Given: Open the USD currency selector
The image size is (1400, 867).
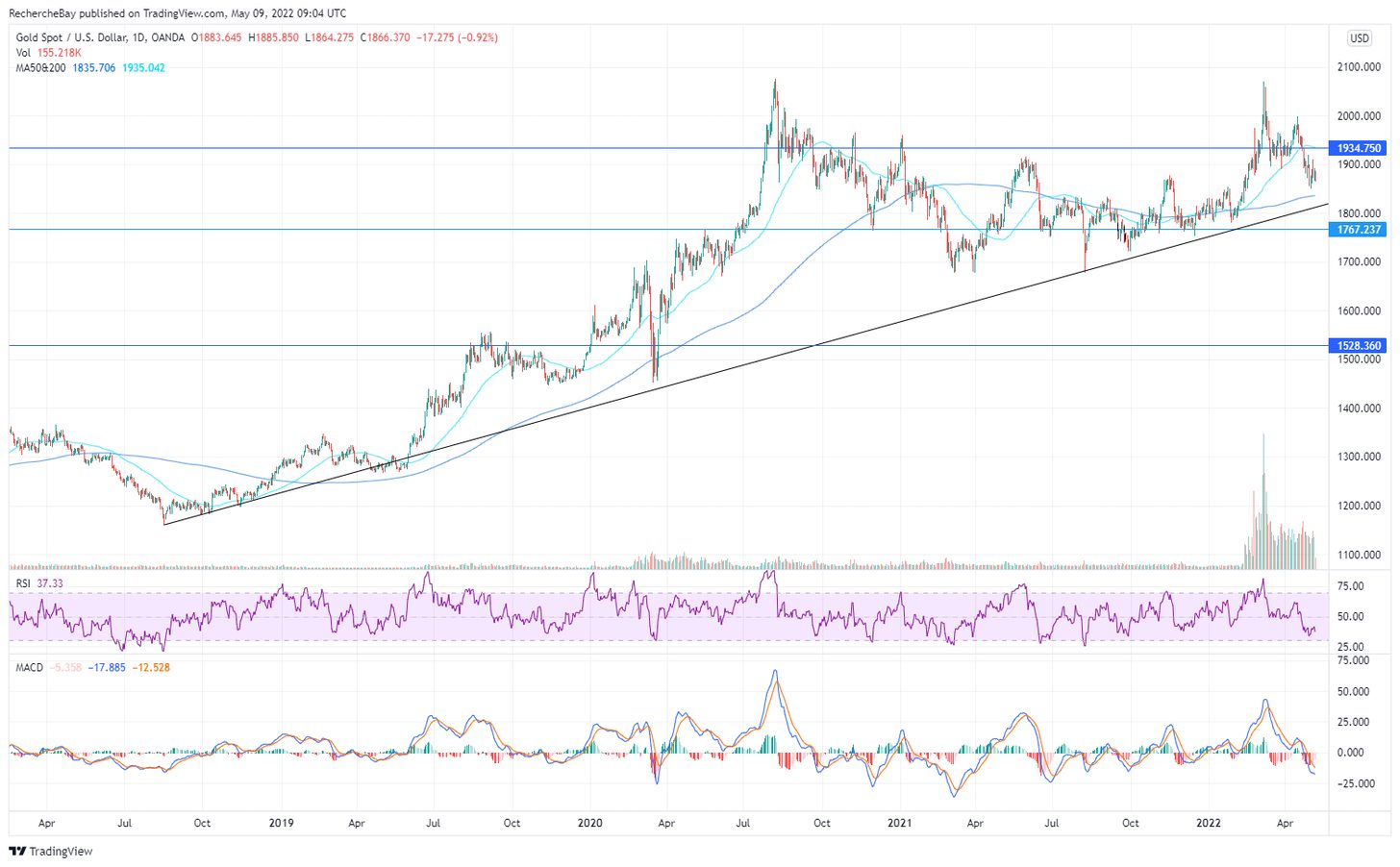Looking at the screenshot, I should tap(1359, 38).
